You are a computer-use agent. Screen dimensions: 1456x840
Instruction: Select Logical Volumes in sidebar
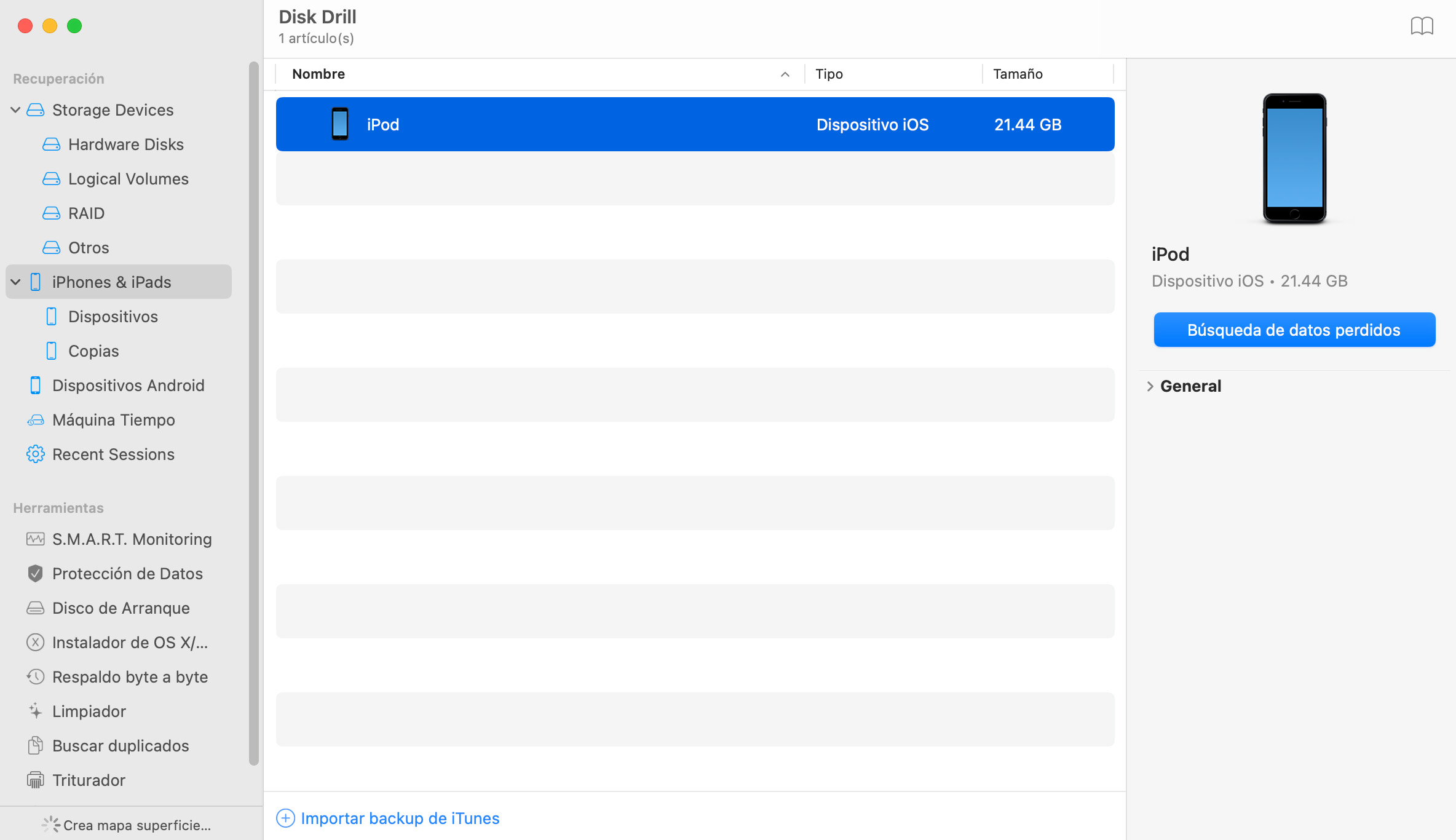pos(128,178)
